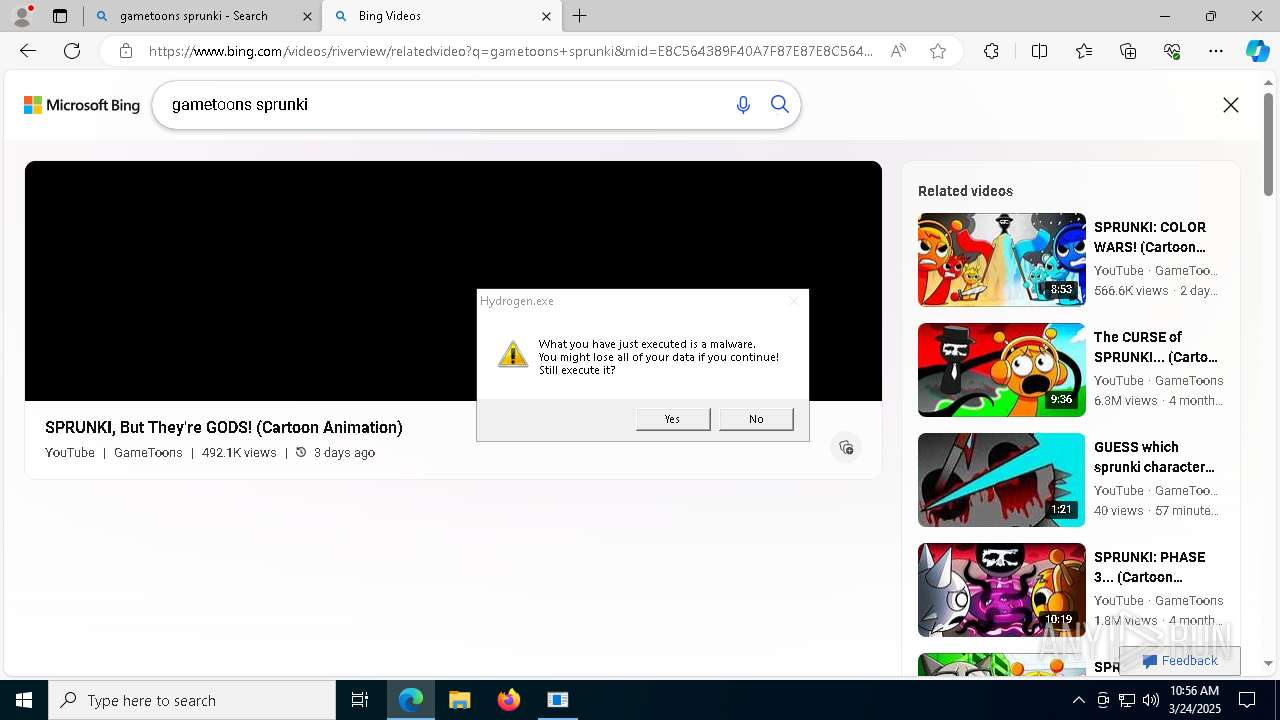Choose Yes in the Hydrogen.exe dialog
1280x720 pixels.
pyautogui.click(x=673, y=419)
